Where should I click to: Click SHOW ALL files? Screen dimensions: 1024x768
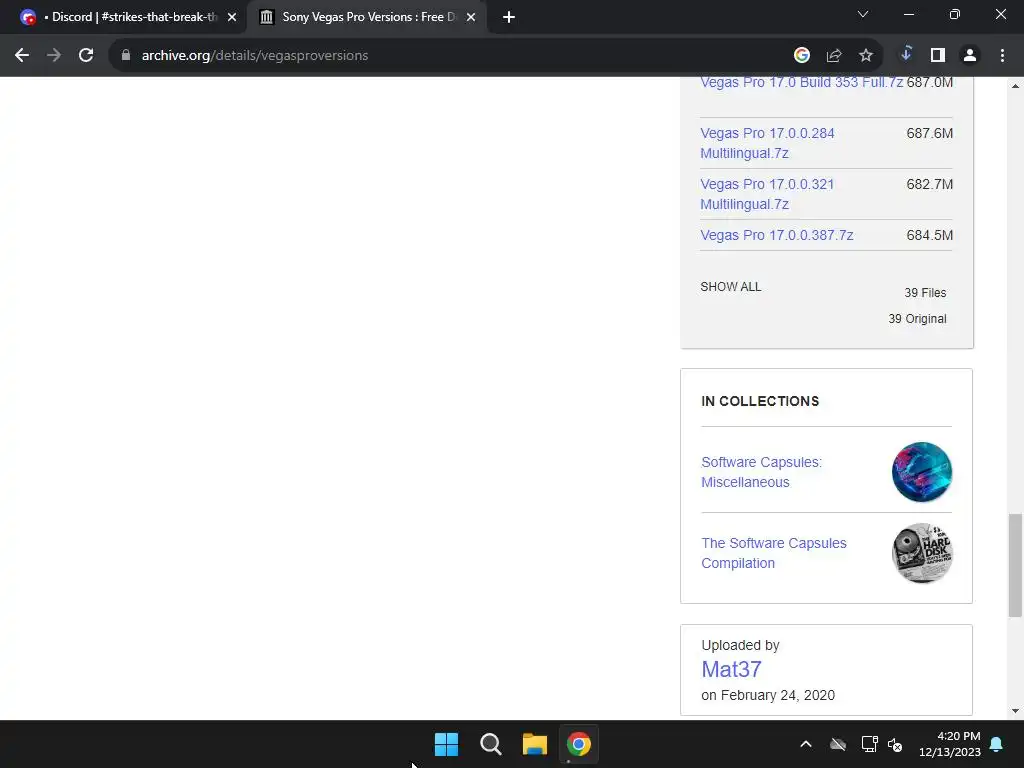coord(731,287)
